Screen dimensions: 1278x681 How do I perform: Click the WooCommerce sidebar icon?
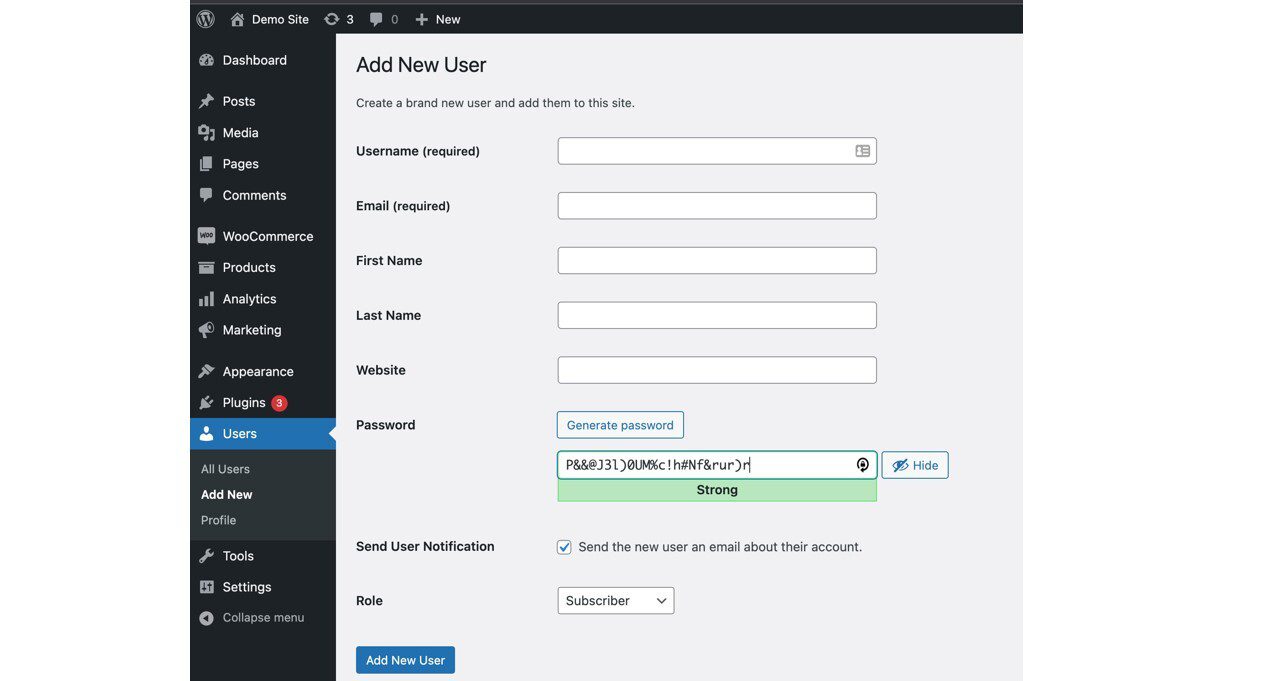pos(206,236)
